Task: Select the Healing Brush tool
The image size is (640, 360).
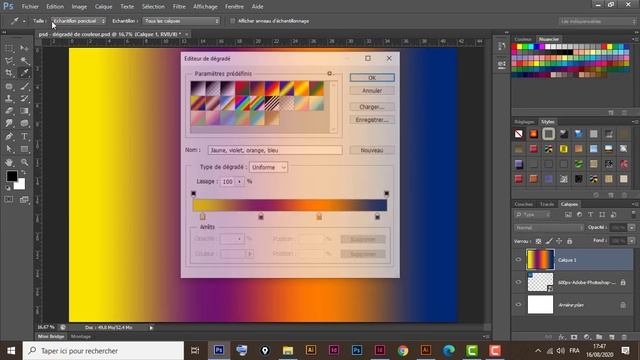Action: coord(9,86)
